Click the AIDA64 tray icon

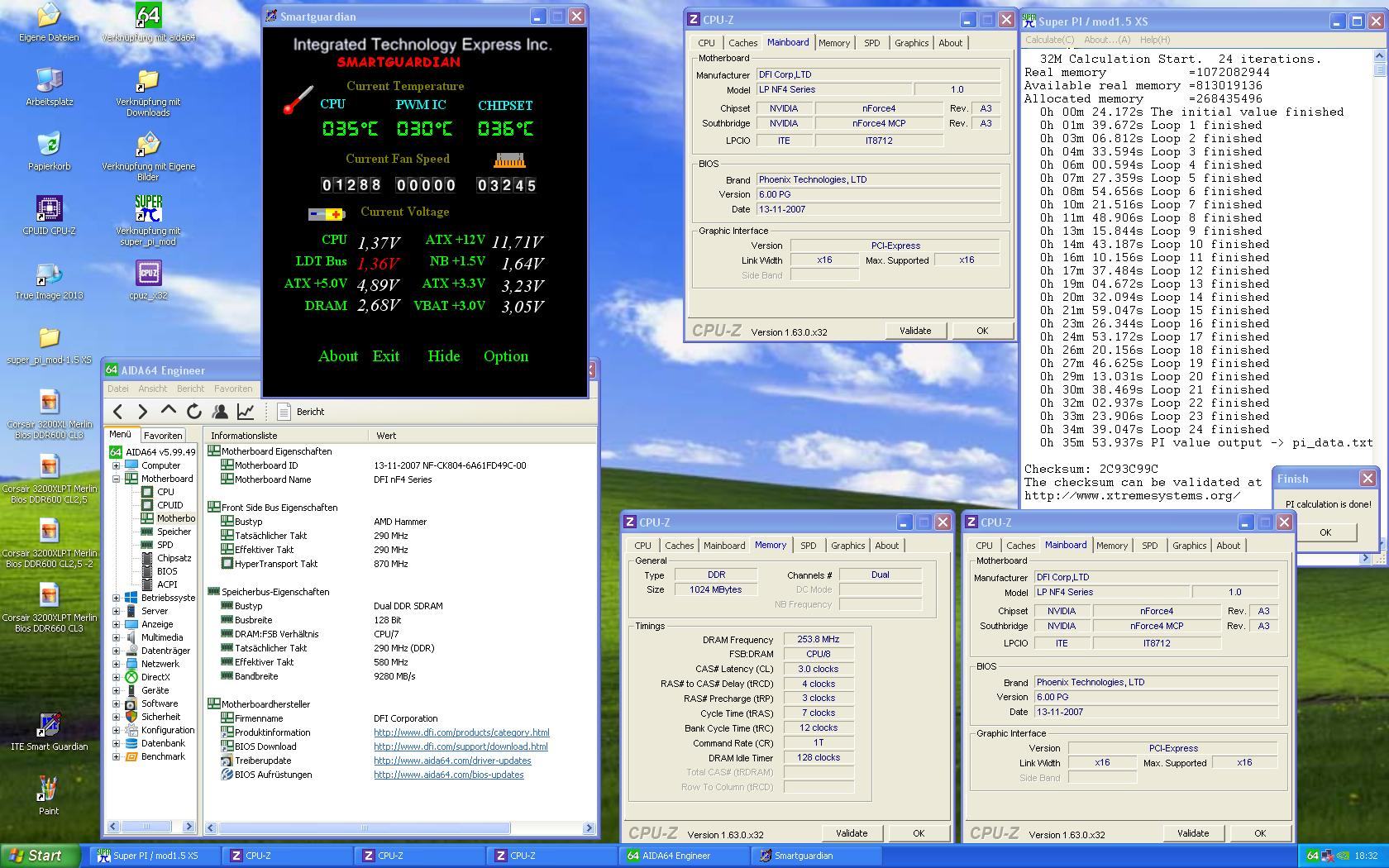coord(1312,856)
